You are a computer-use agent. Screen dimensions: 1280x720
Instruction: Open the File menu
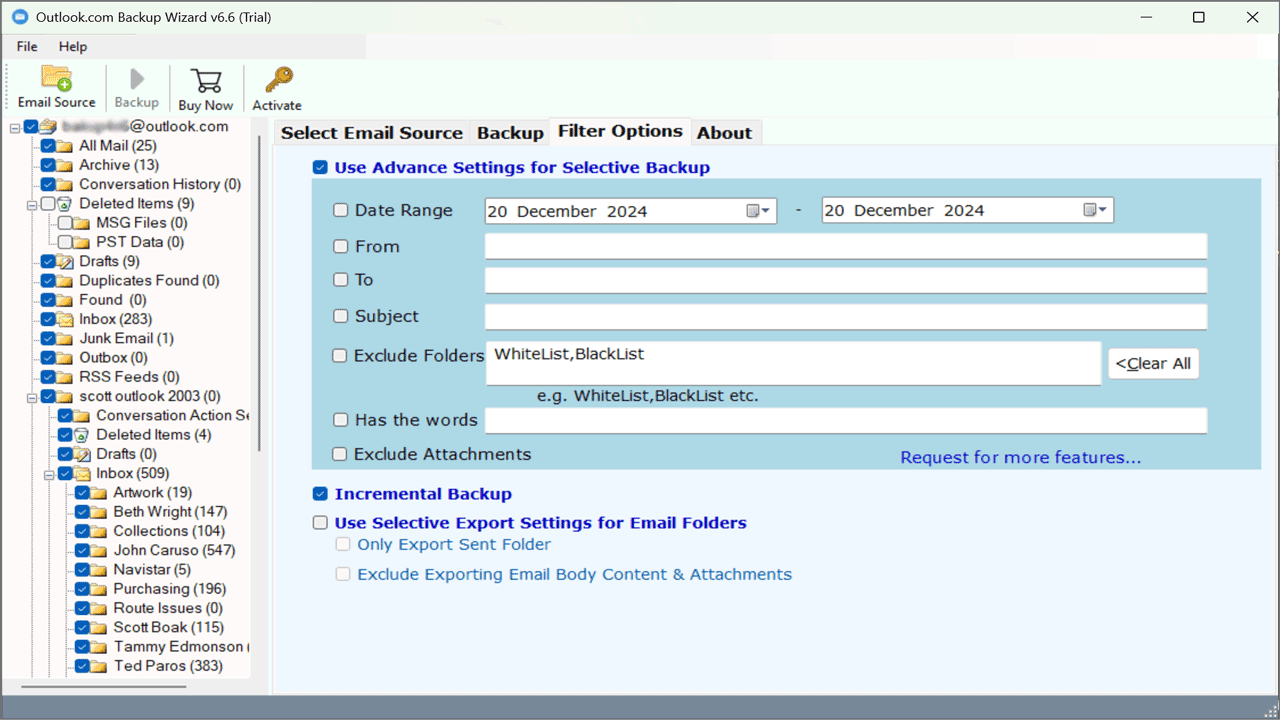click(27, 46)
